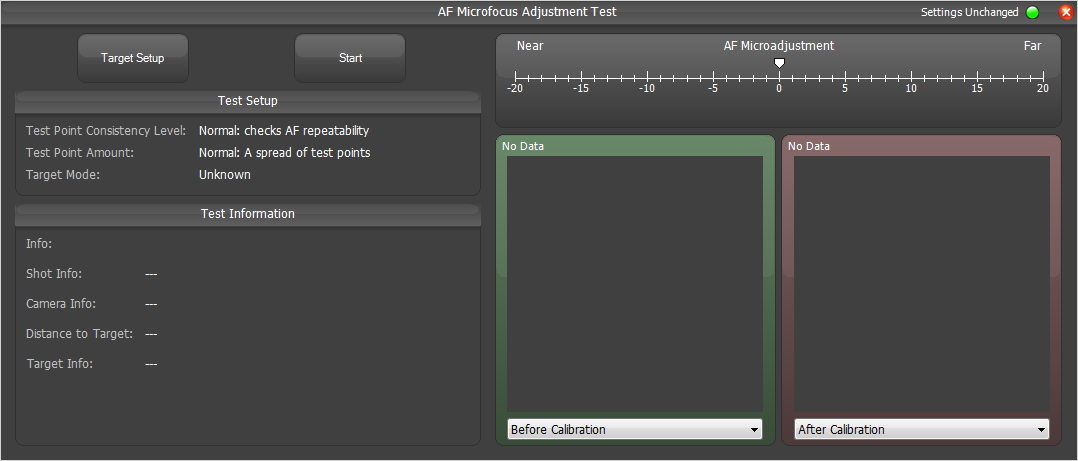This screenshot has width=1078, height=461.
Task: Select the -20 Near end of the scale
Action: (515, 76)
